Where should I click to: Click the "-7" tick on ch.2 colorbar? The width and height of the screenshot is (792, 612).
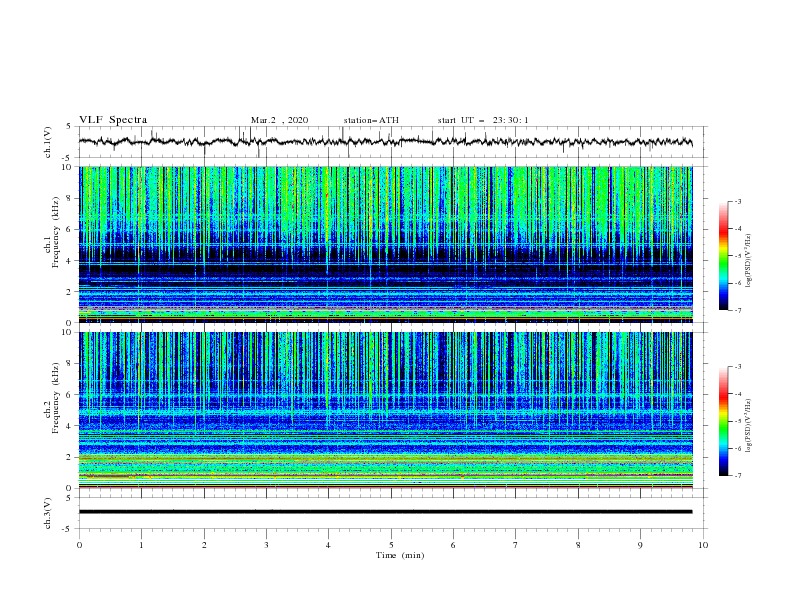737,476
